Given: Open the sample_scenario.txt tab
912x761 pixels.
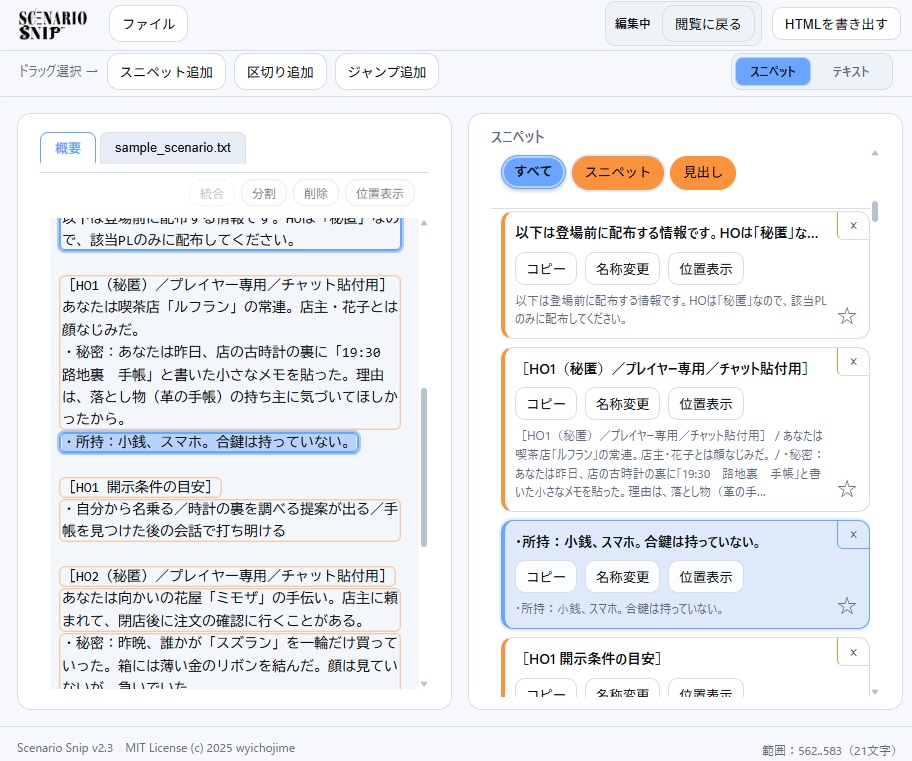Looking at the screenshot, I should pyautogui.click(x=173, y=148).
